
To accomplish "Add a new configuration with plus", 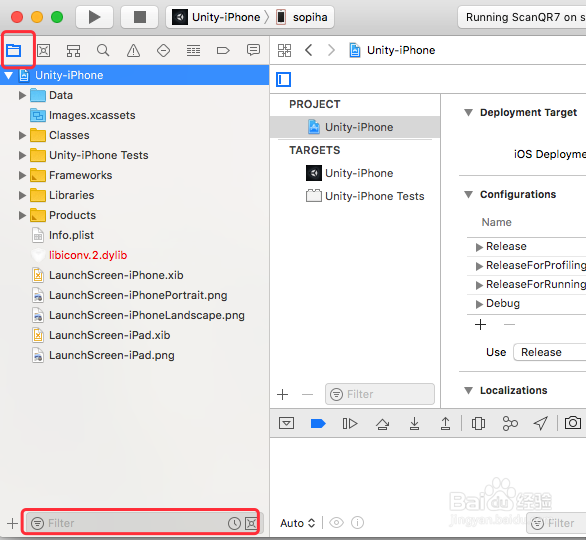I will (x=480, y=324).
